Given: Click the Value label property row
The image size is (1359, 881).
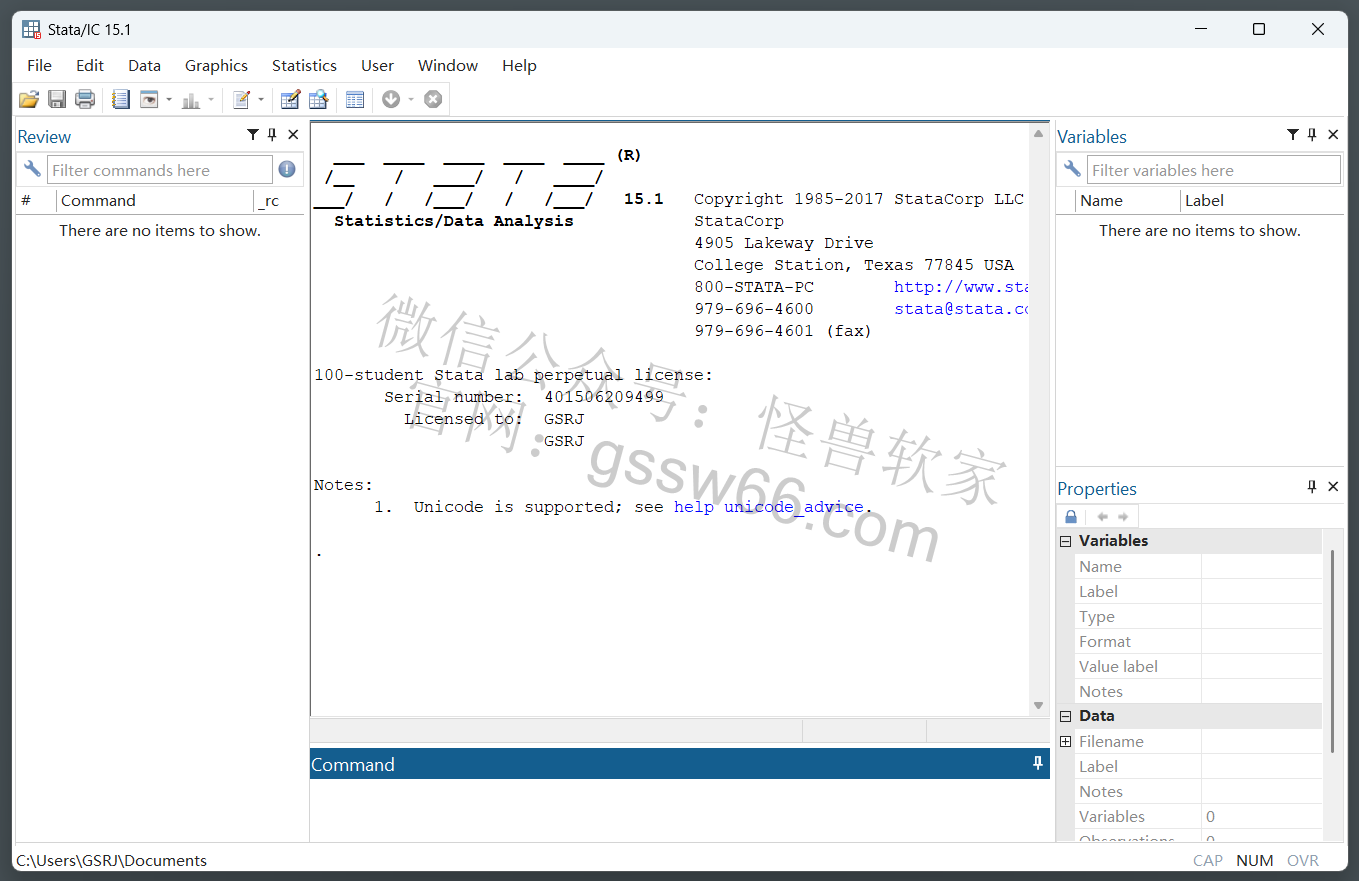Looking at the screenshot, I should 1198,666.
